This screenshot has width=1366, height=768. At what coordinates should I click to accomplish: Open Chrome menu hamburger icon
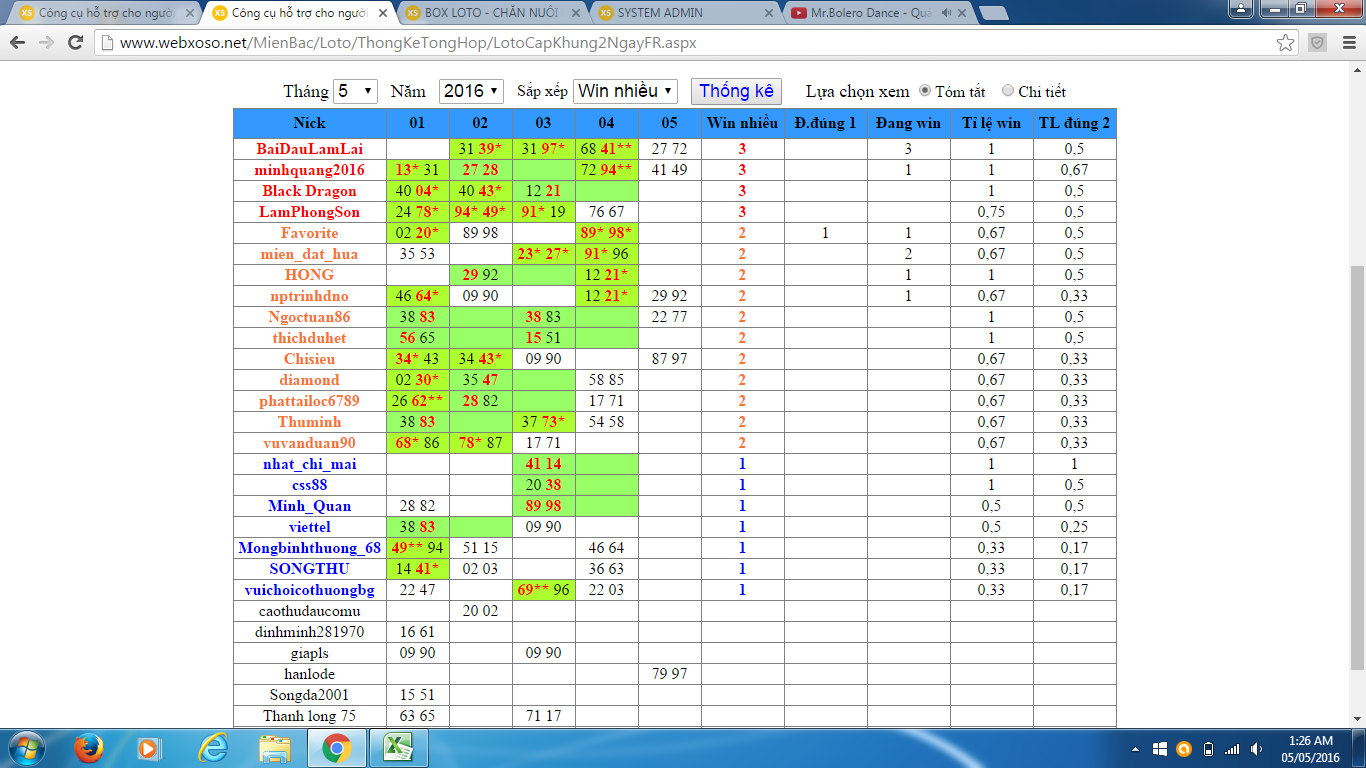(x=1348, y=43)
